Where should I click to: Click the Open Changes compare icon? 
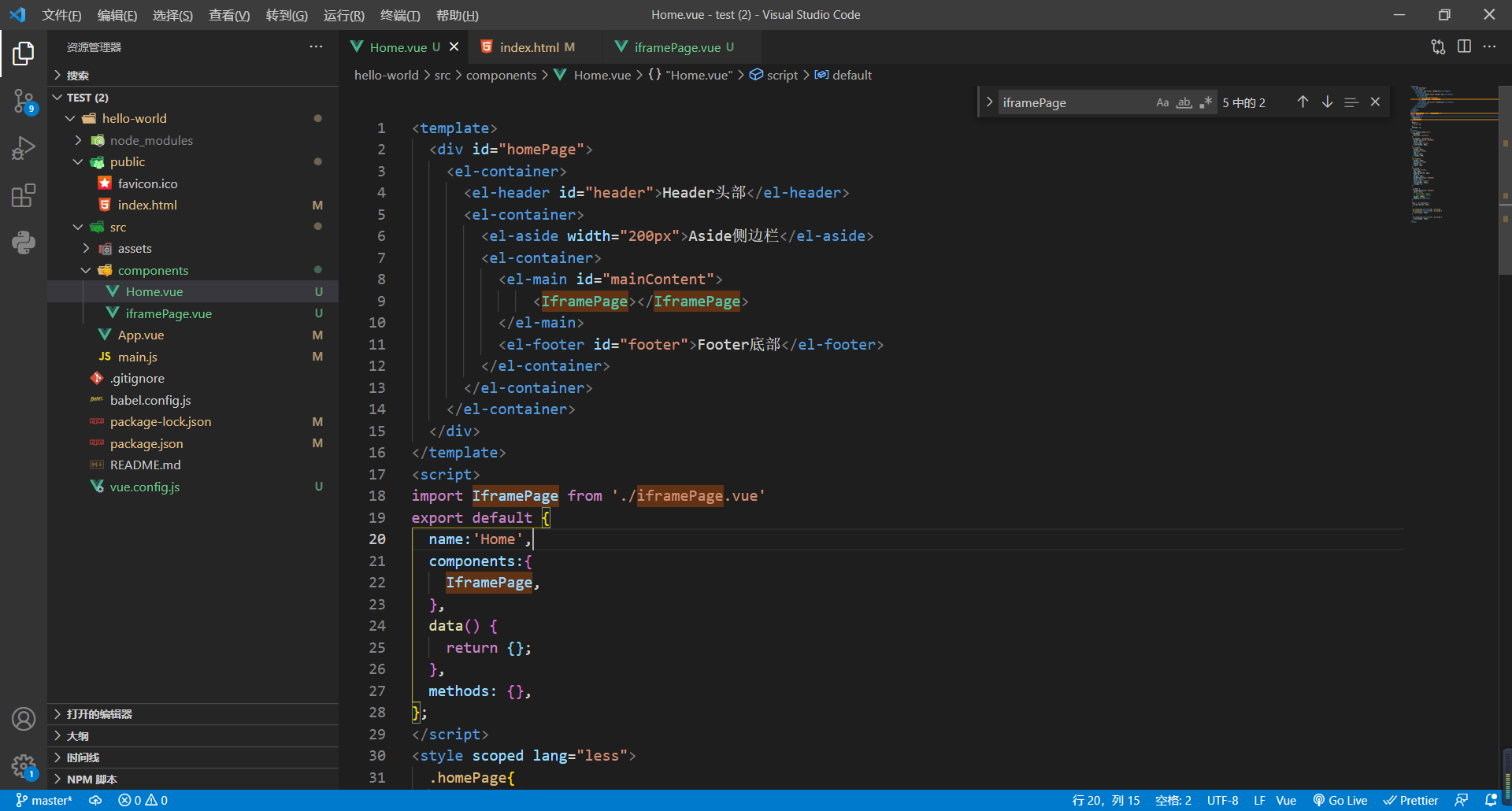click(1438, 46)
